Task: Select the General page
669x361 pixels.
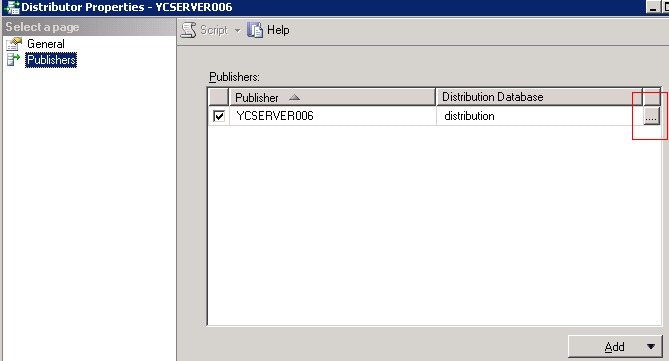Action: (46, 44)
